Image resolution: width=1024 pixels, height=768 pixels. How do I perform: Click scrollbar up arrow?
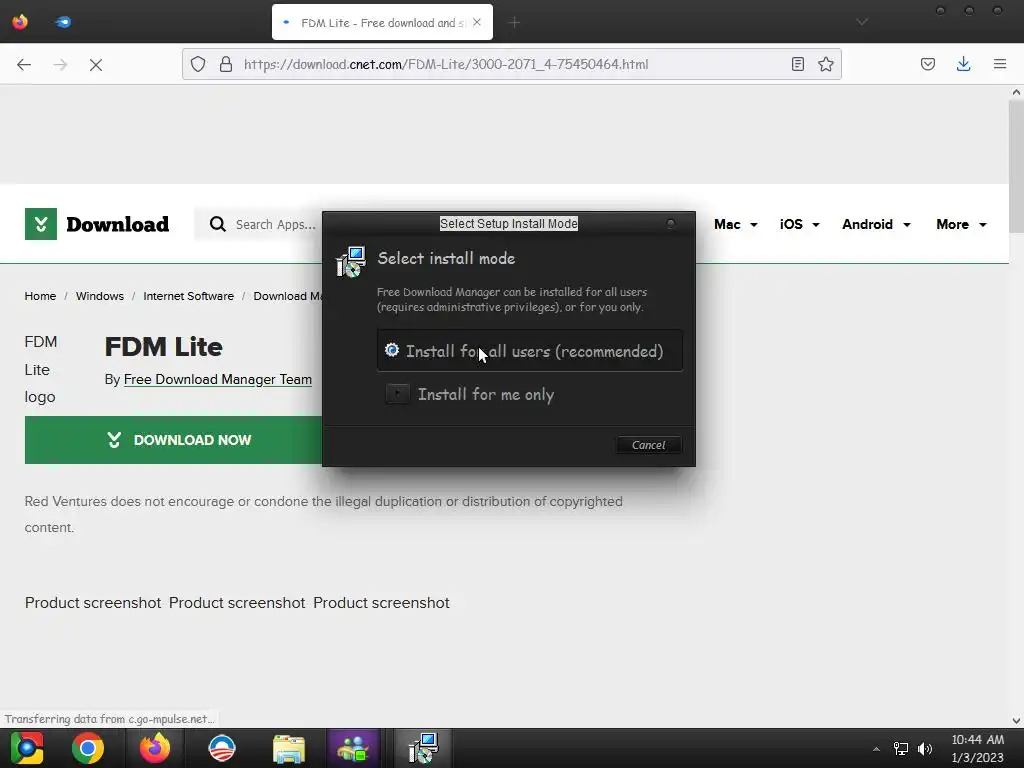(1016, 93)
